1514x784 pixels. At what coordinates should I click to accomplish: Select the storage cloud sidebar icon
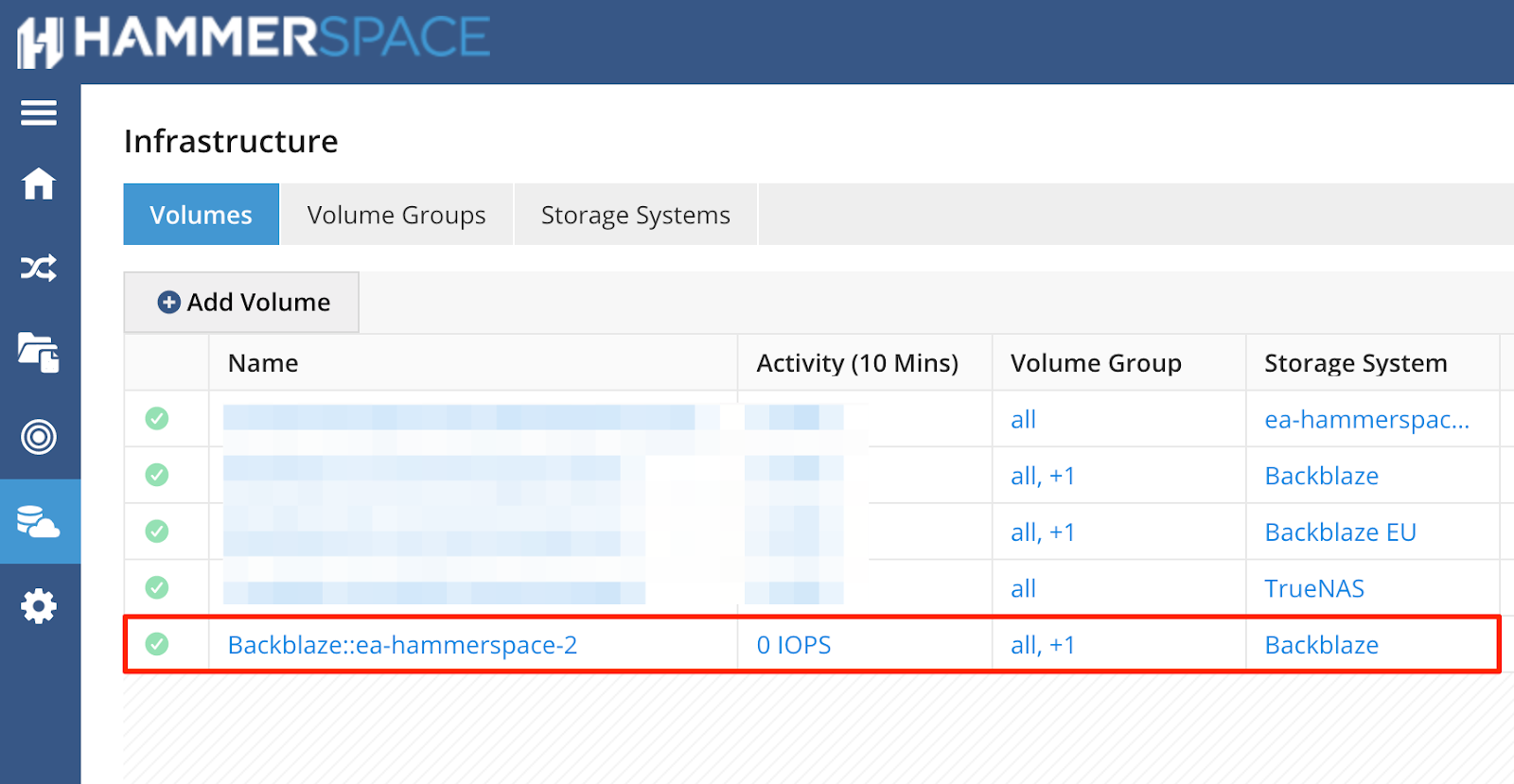tap(39, 521)
